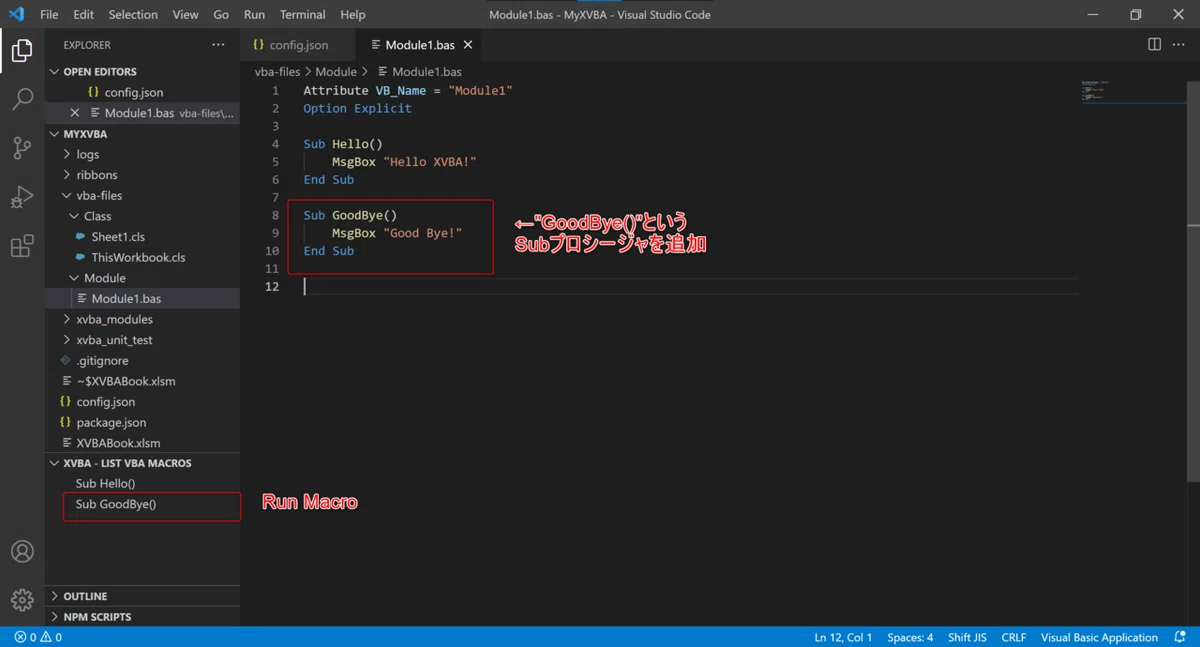Click the errors and warnings status indicator
This screenshot has height=647, width=1200.
[38, 637]
